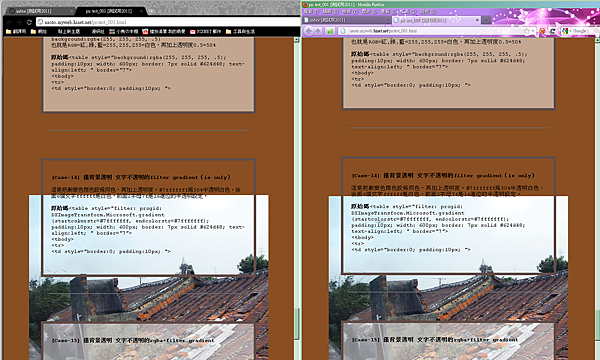Go back in the Chrome window
This screenshot has width=600, height=360.
coord(9,22)
